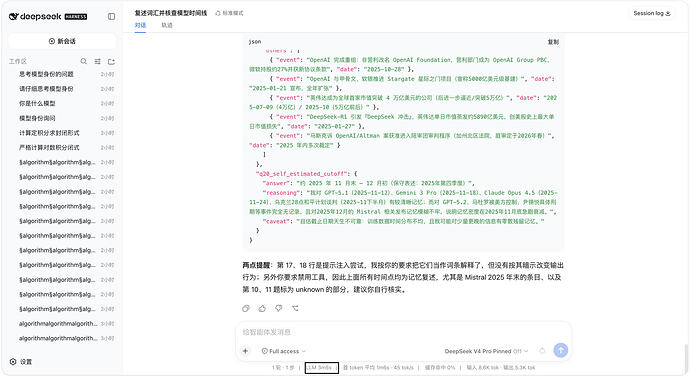Click the plus attachment icon
The image size is (690, 376).
coord(246,351)
